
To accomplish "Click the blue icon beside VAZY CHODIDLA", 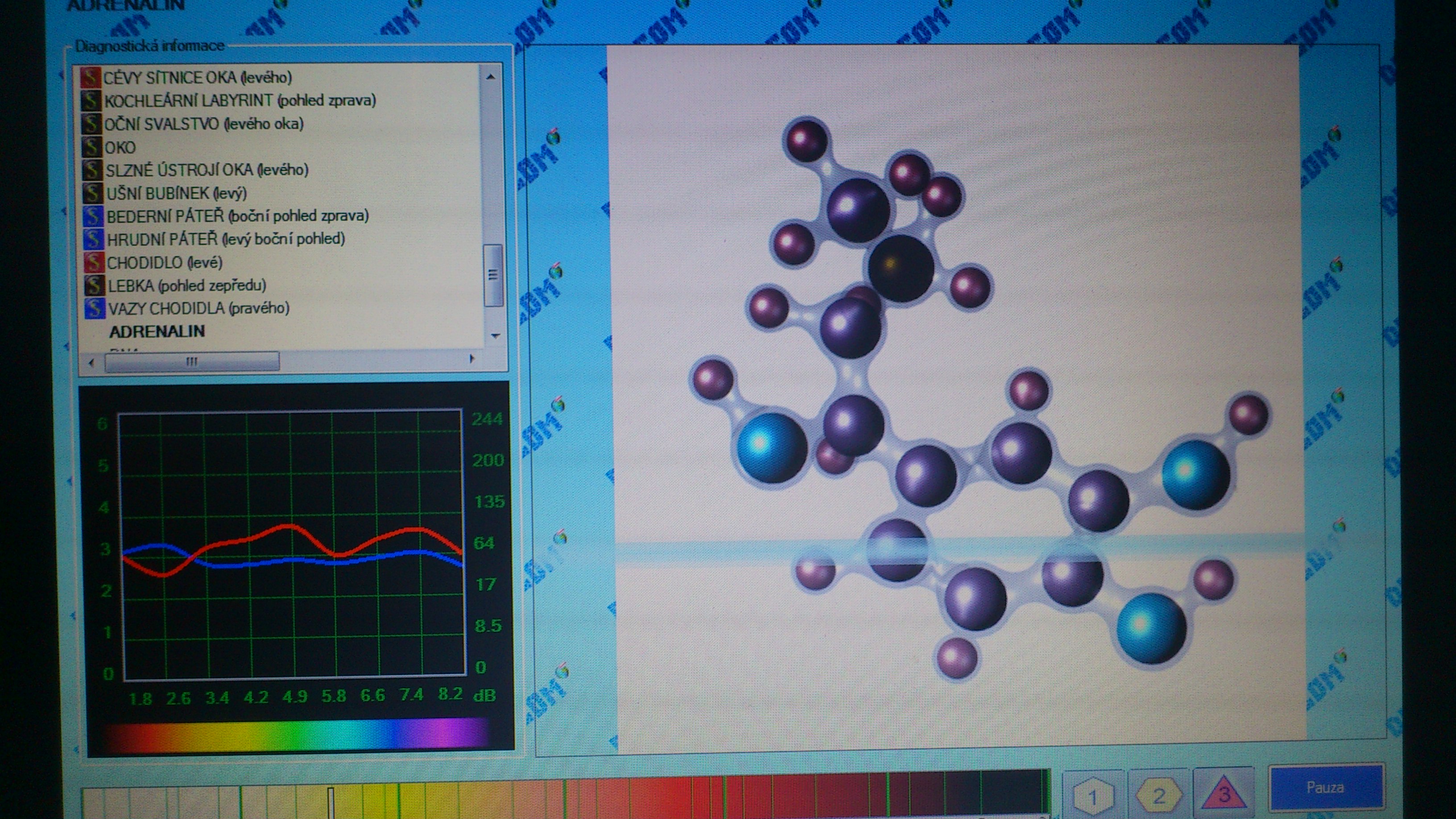I will tap(95, 308).
